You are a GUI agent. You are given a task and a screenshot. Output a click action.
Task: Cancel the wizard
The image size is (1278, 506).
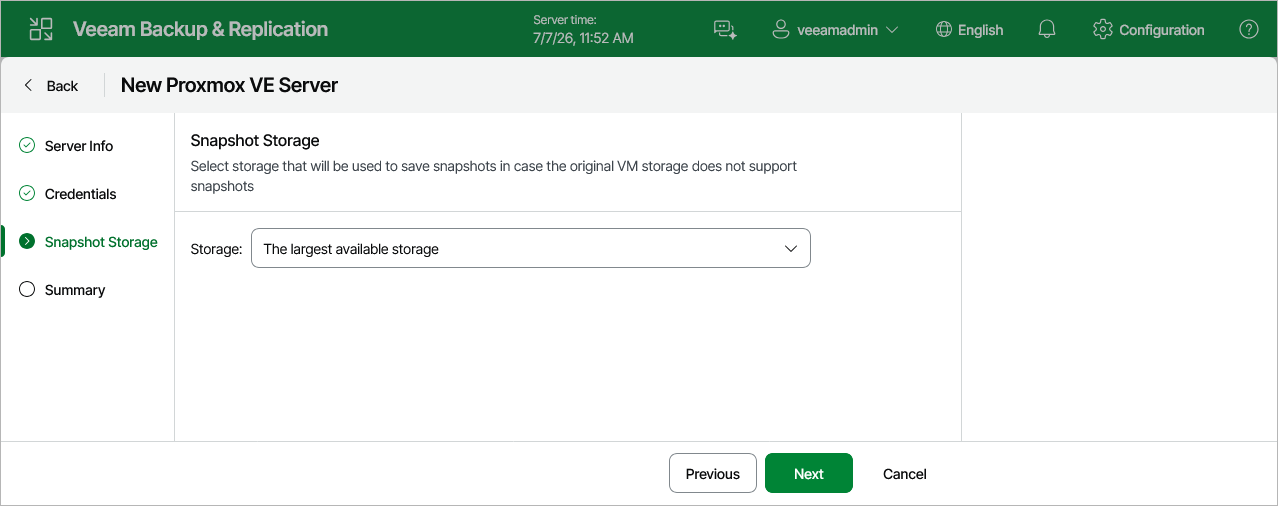905,474
